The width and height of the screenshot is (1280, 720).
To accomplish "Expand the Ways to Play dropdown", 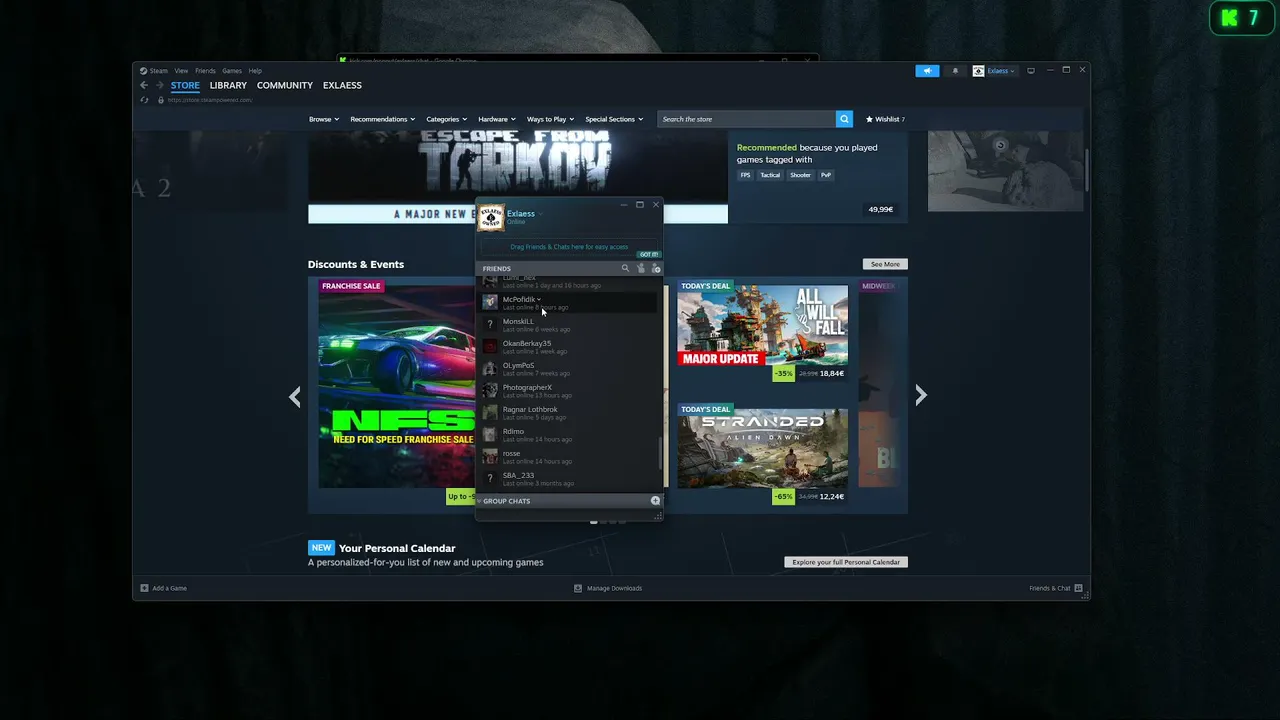I will pos(550,119).
